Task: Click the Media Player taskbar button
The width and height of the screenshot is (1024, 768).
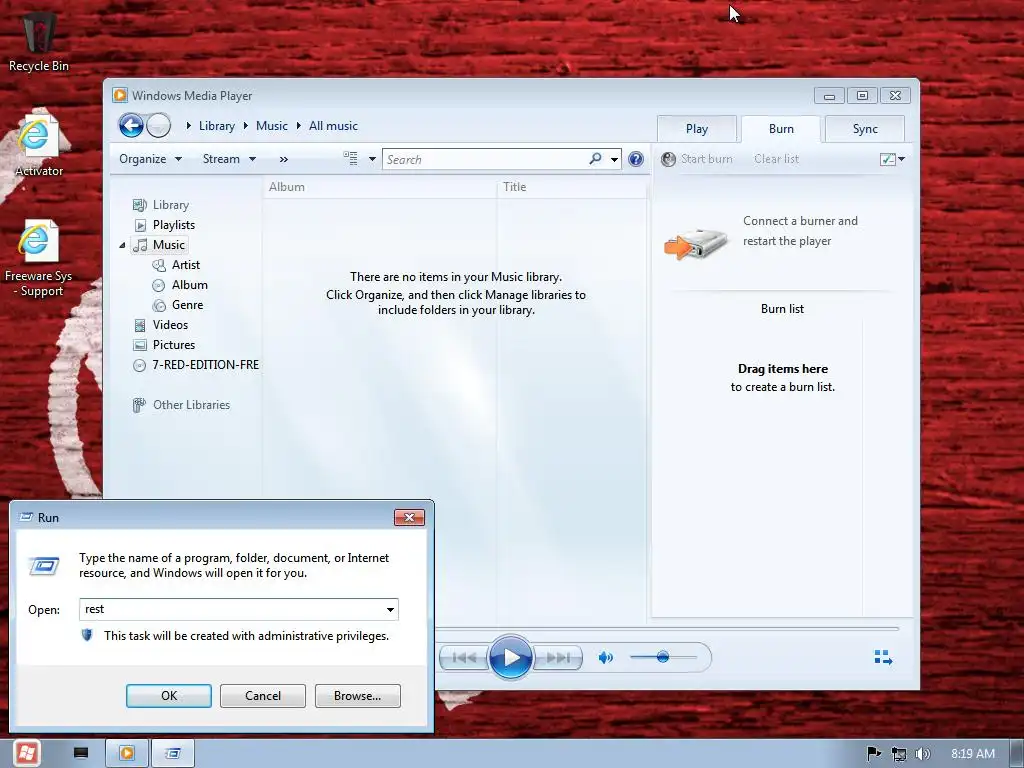Action: coord(127,753)
